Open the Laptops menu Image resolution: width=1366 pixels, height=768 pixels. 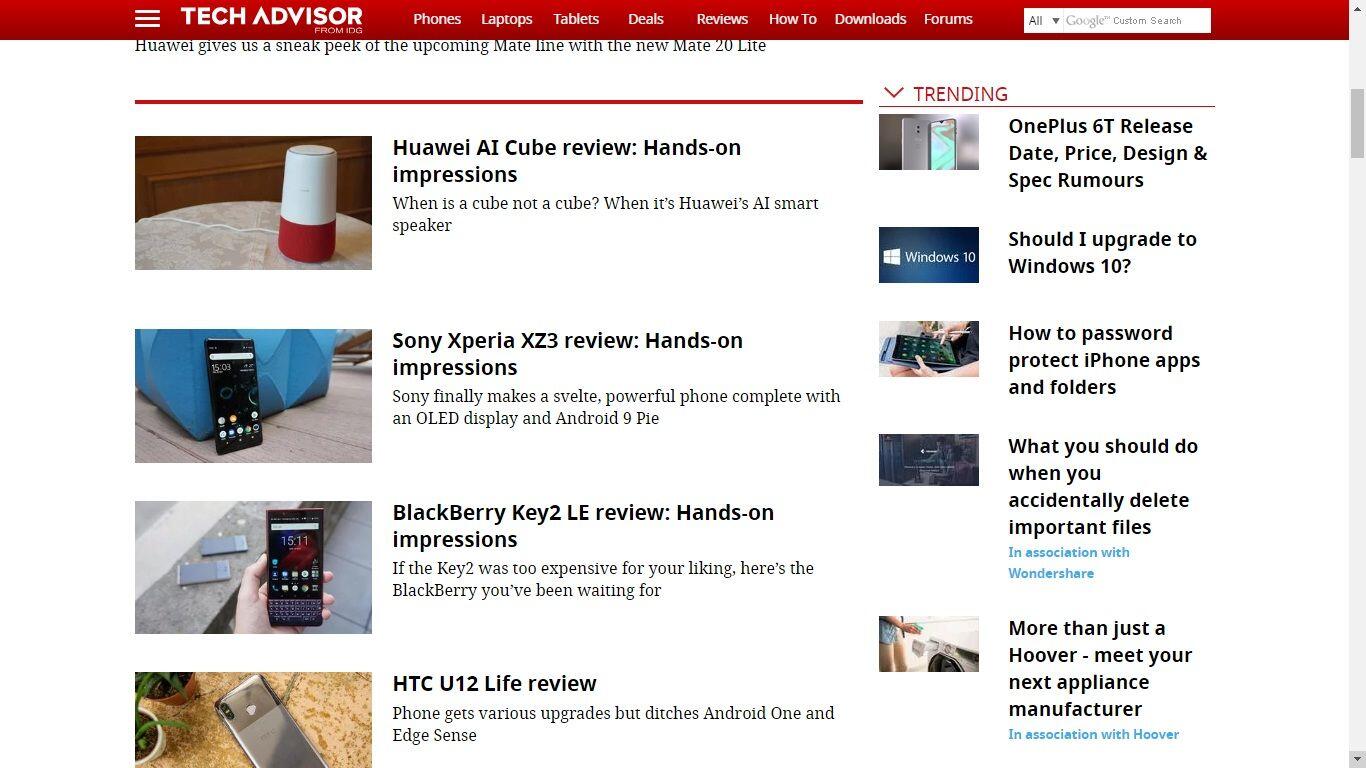coord(506,19)
